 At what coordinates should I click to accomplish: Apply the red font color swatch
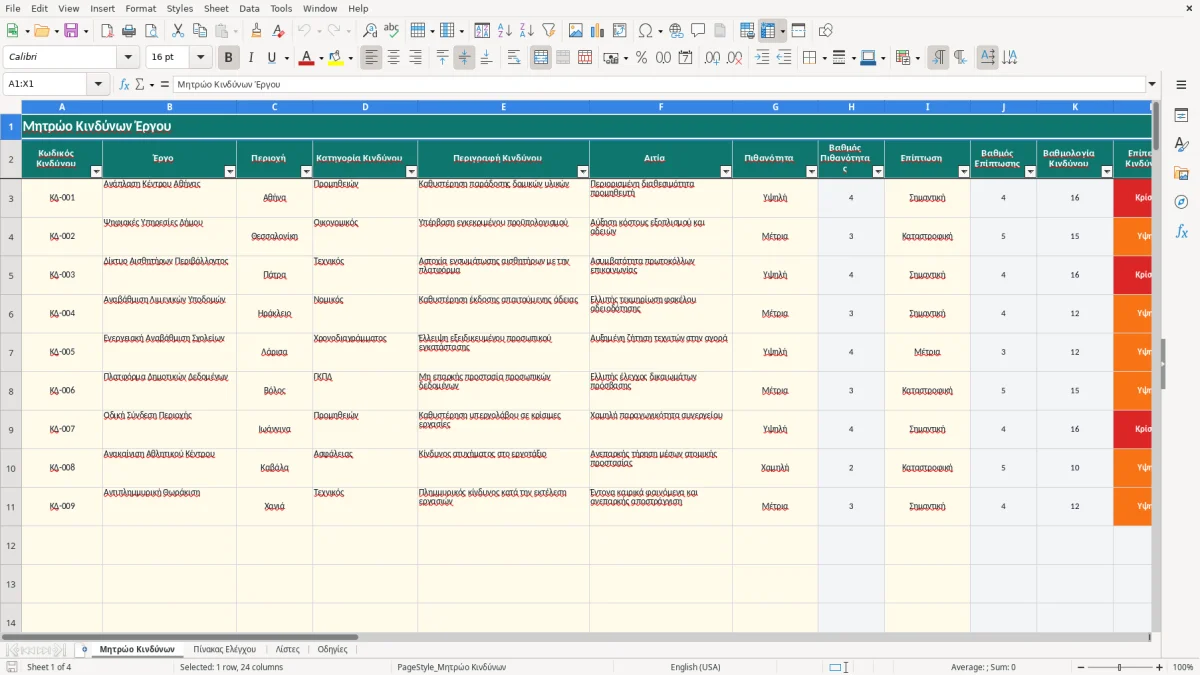[x=305, y=58]
